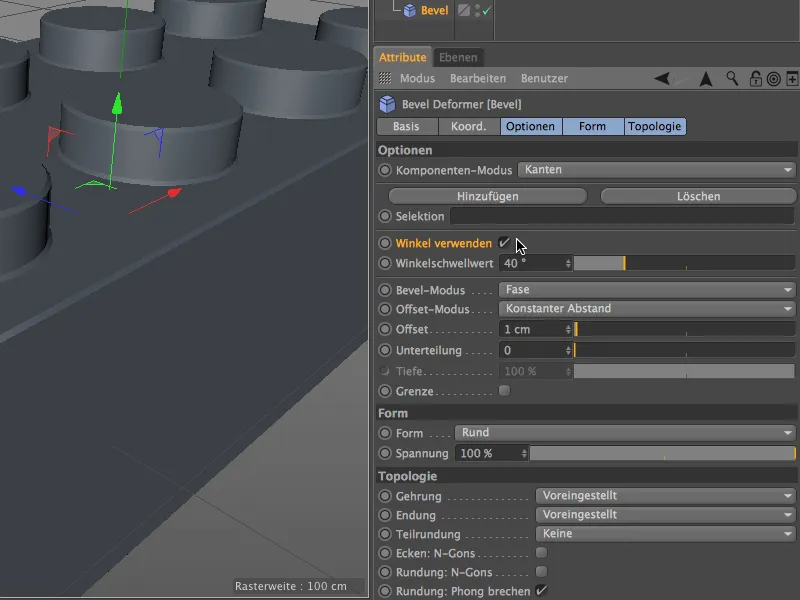Open the Teilrundung dropdown set to Keine
This screenshot has width=800, height=600.
pyautogui.click(x=665, y=534)
